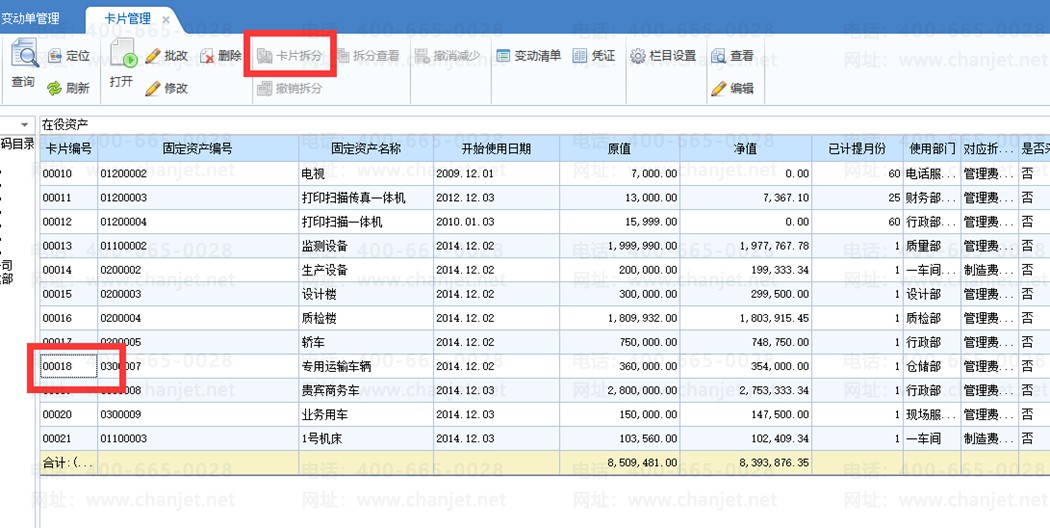Click asset number 01100003
Screen dimensions: 1050x528
124,439
